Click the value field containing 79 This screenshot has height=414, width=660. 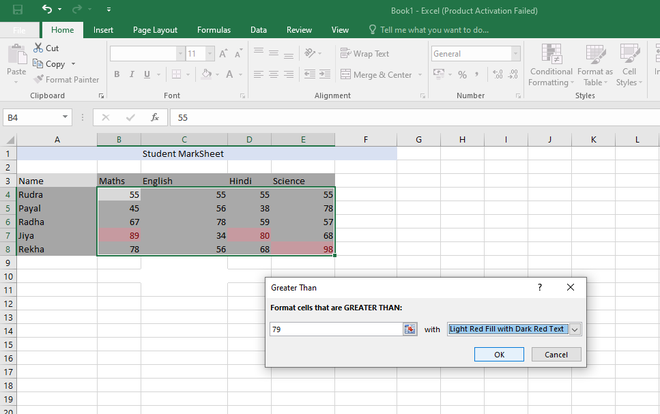coord(335,328)
